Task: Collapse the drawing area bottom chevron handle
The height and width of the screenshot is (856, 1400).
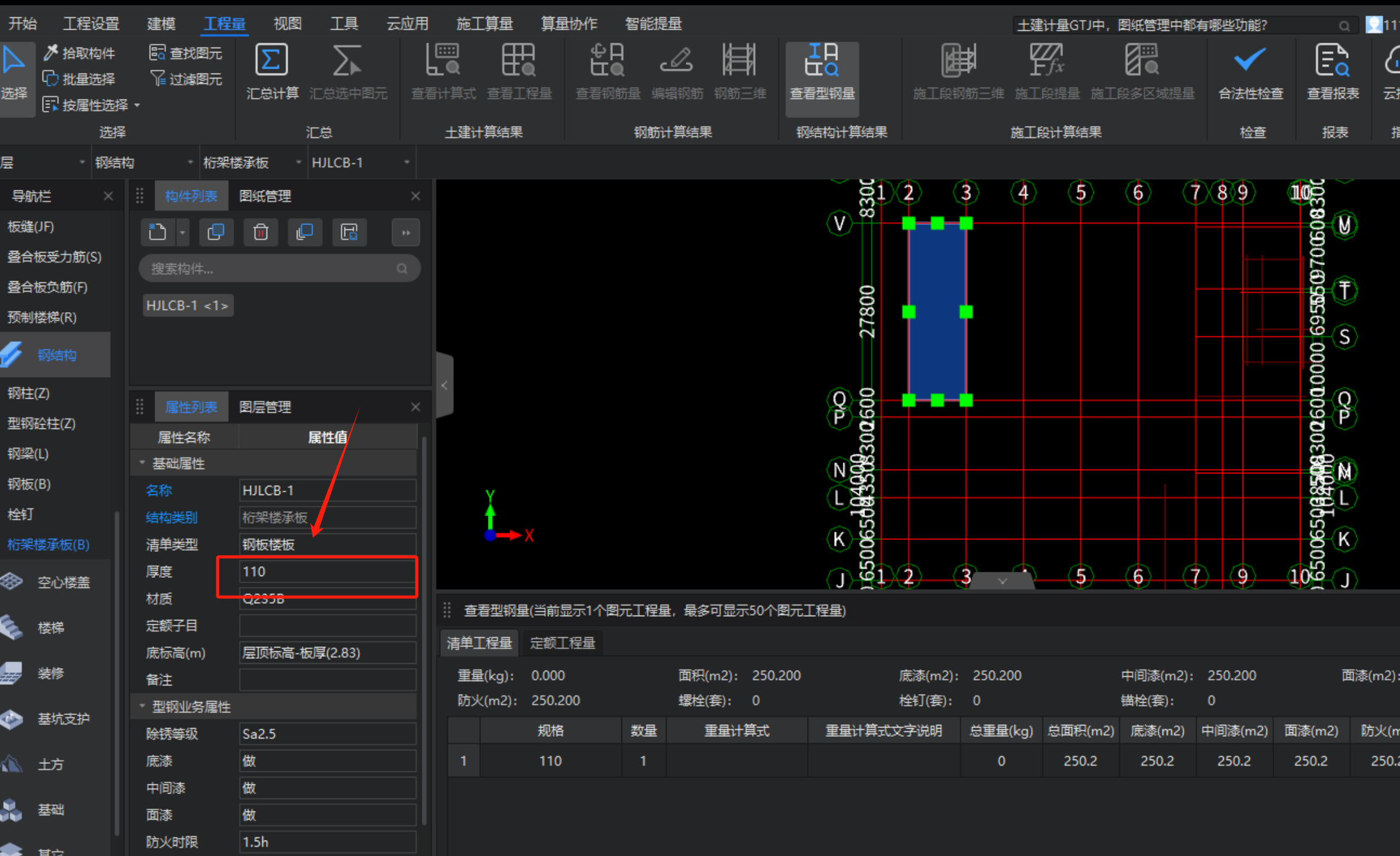Action: 1002,581
